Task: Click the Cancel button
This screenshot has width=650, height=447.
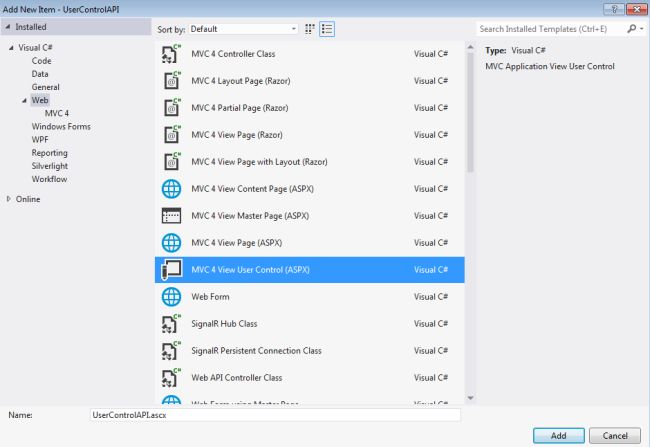Action: 615,436
